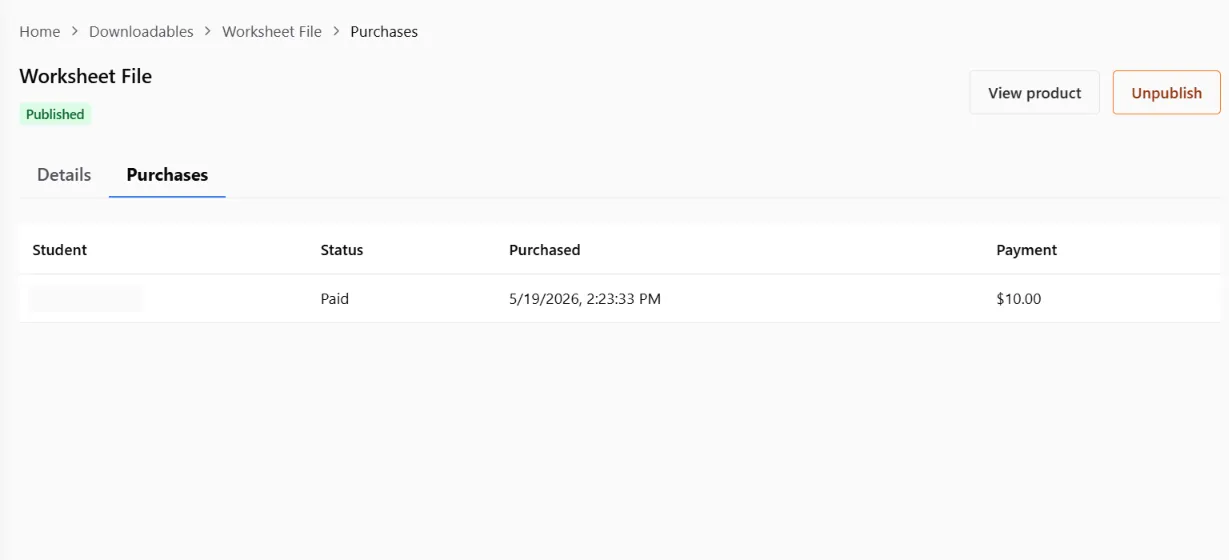Click the View product button
The height and width of the screenshot is (560, 1229).
[1034, 93]
